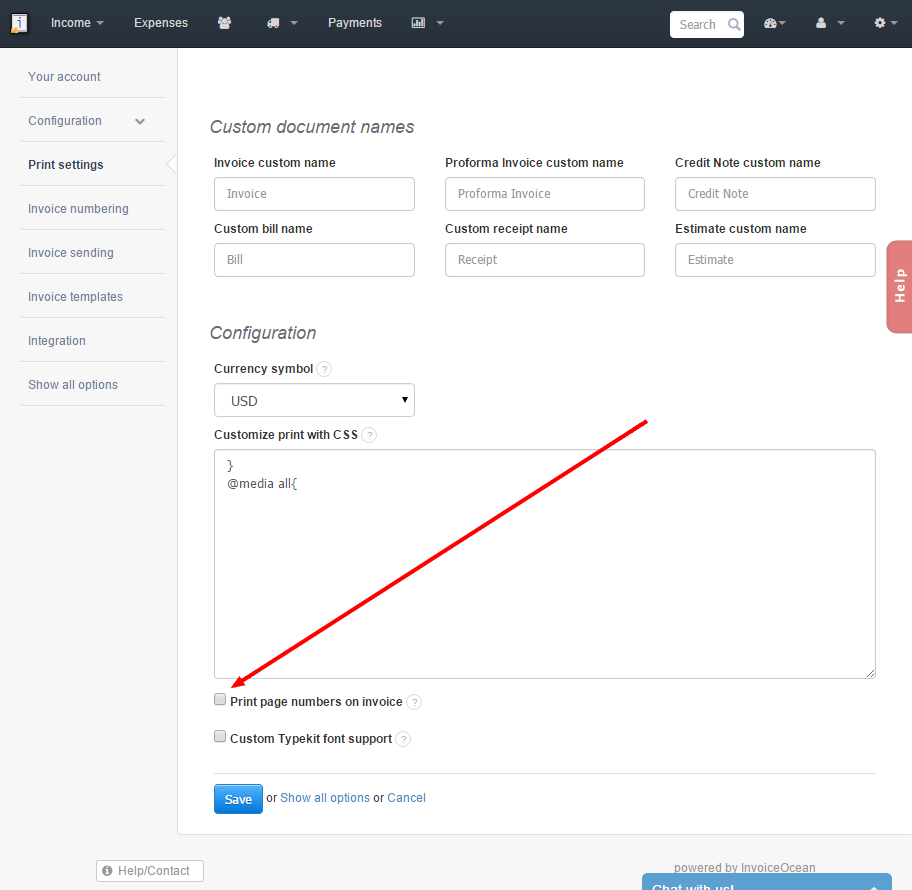The height and width of the screenshot is (890, 912).
Task: Open the truck warehouse menu icon
Action: [x=273, y=23]
